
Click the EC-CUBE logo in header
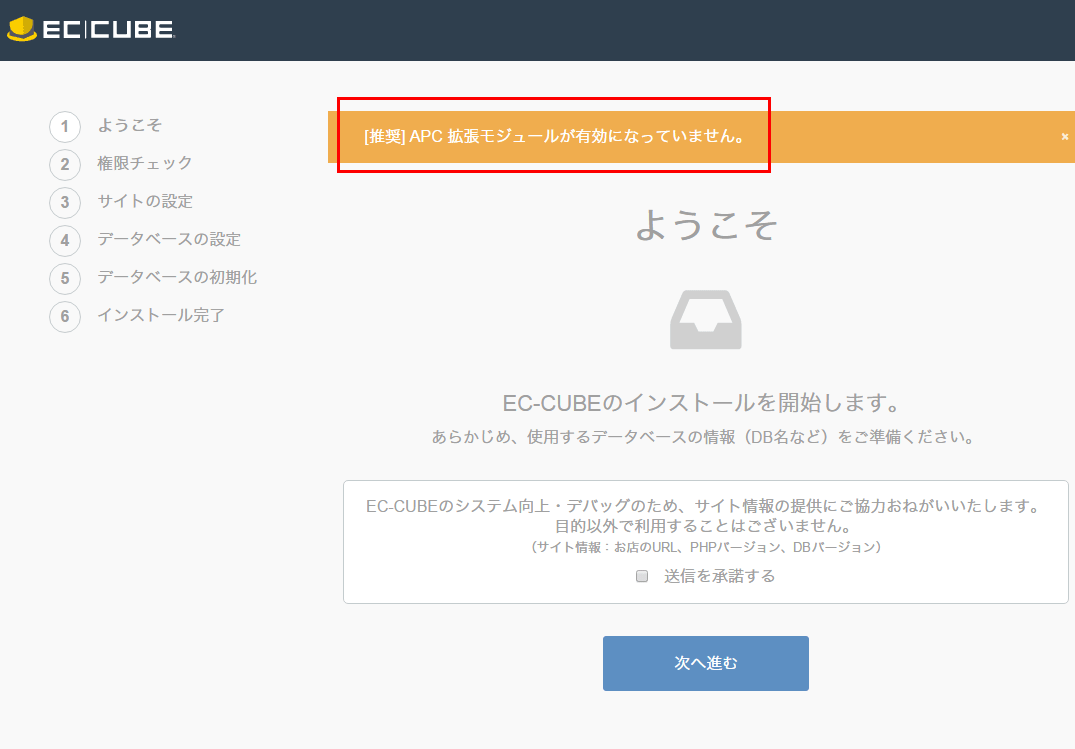coord(91,29)
